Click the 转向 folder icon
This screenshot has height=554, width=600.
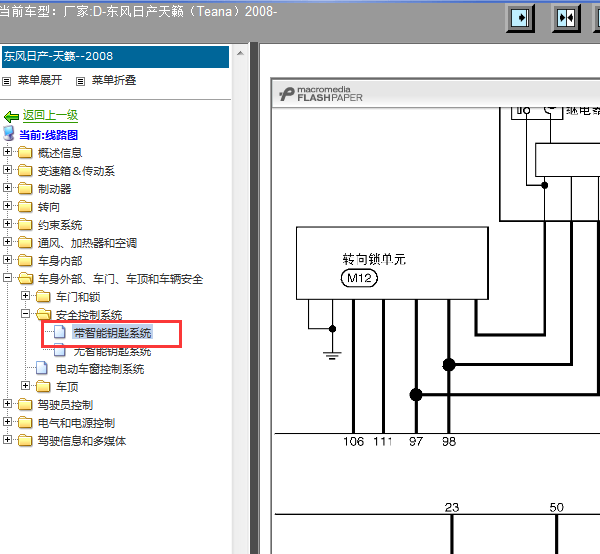tap(25, 206)
